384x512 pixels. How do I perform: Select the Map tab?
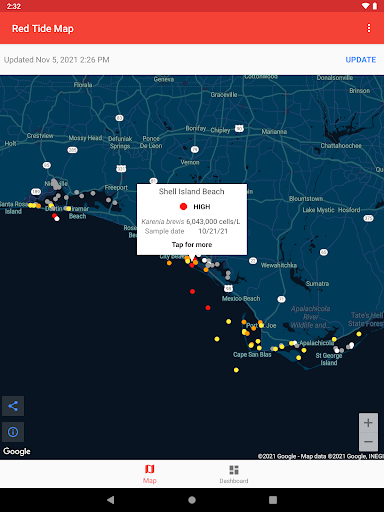coord(150,474)
